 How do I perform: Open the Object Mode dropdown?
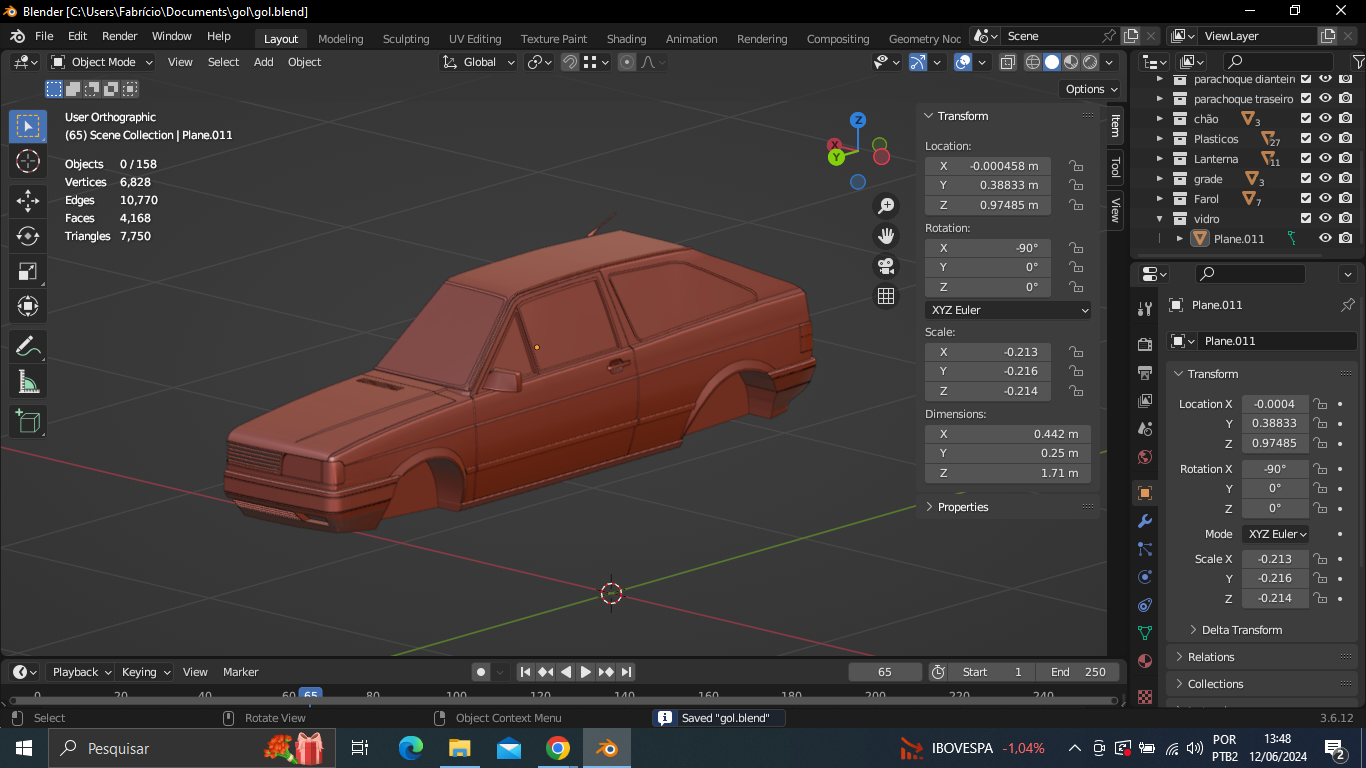point(102,62)
